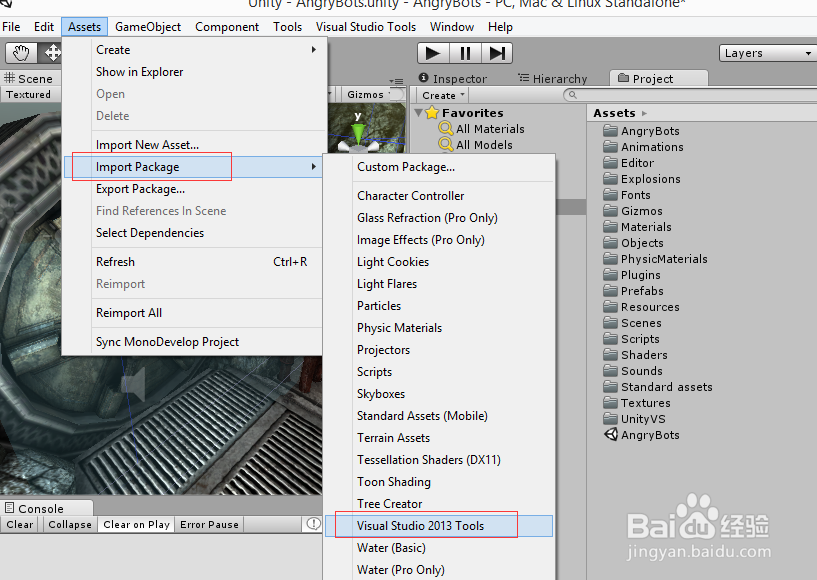
Task: Open the Fonts folder
Action: [x=627, y=195]
